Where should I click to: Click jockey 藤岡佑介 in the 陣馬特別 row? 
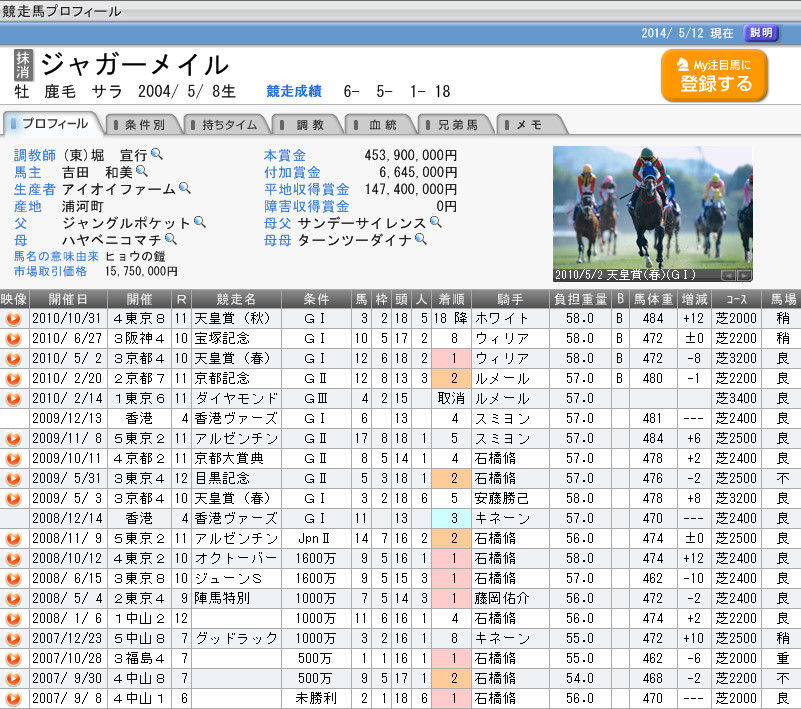502,598
